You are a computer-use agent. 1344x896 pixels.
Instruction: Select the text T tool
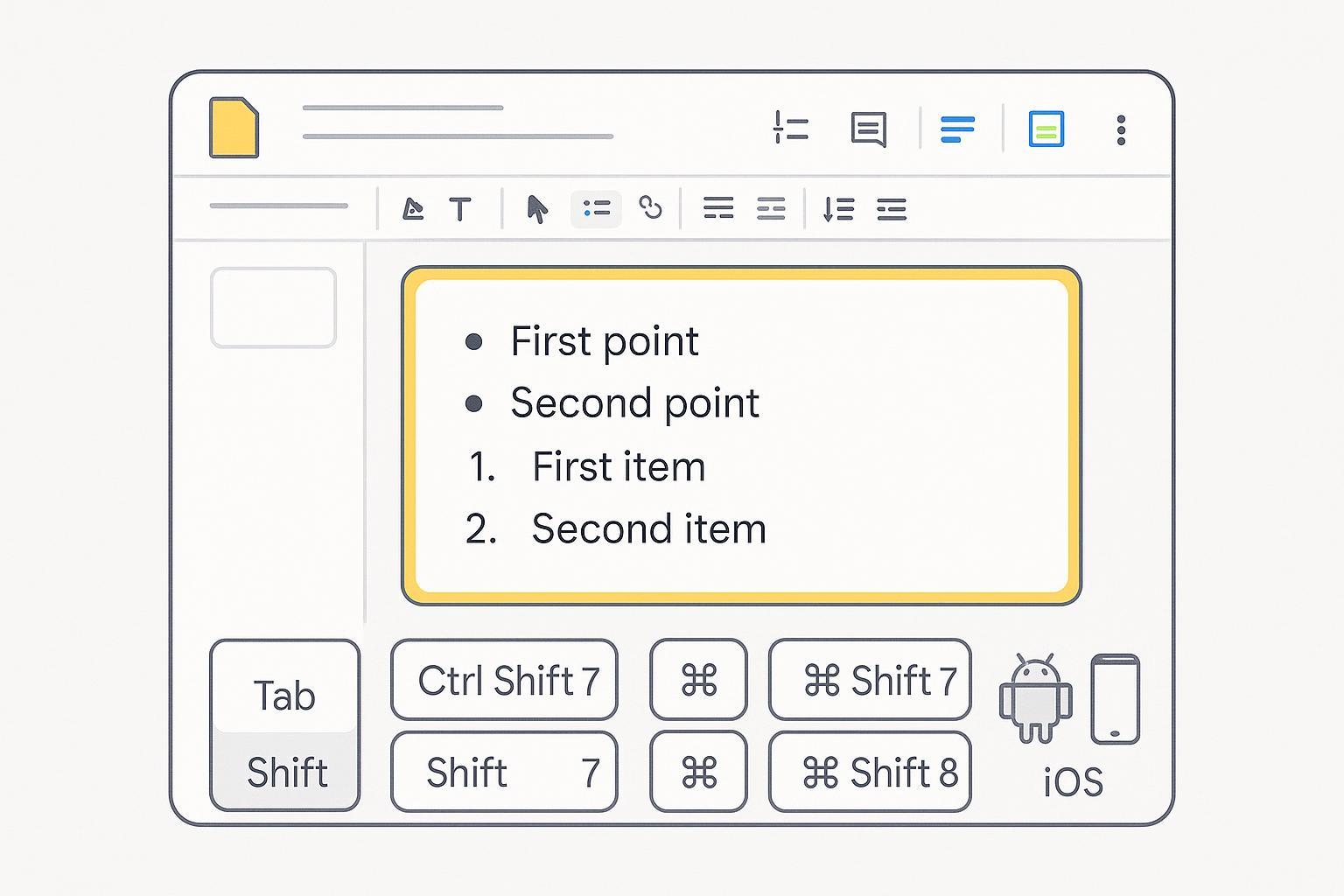460,209
